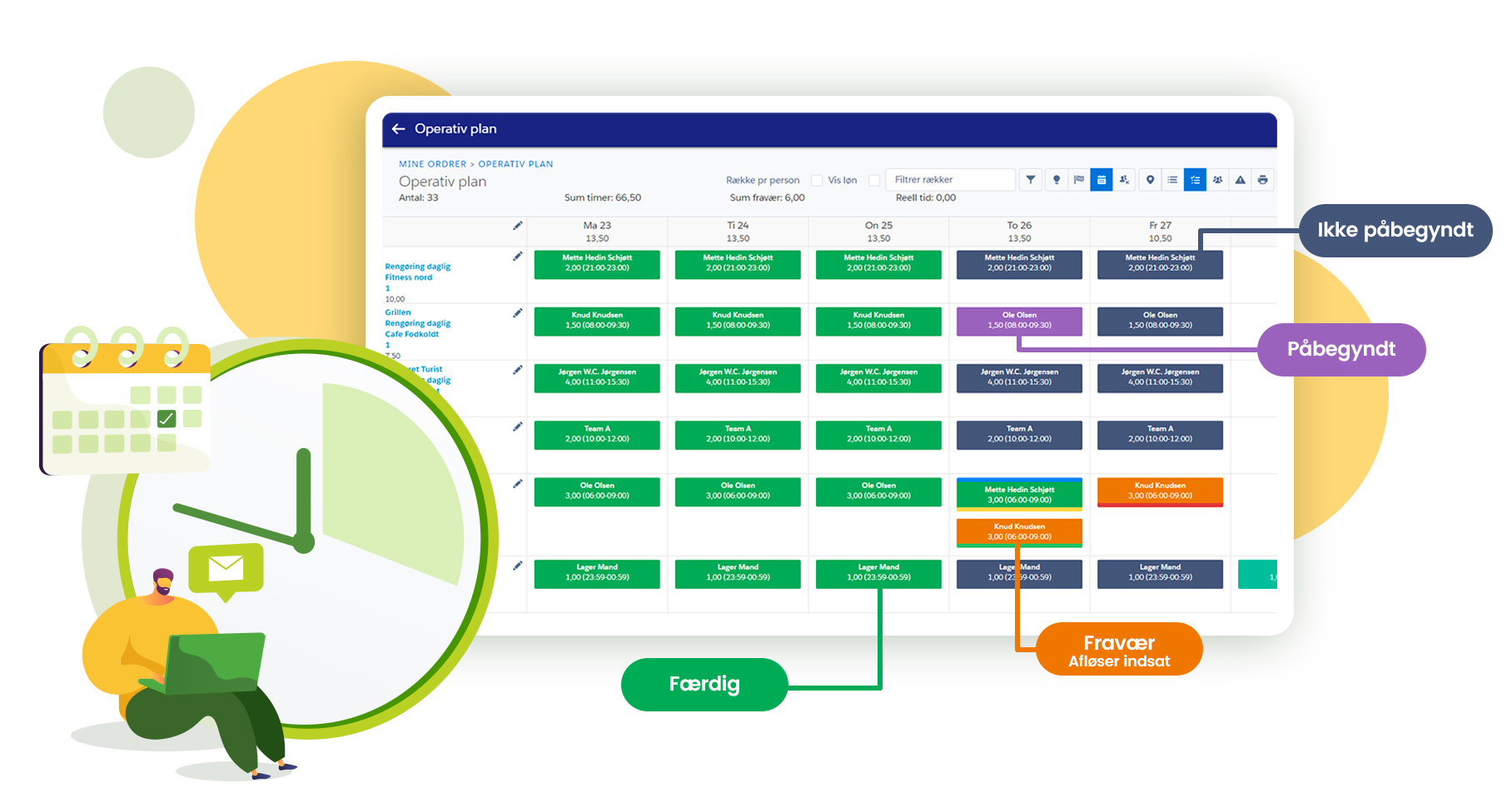Screen dimensions: 1512x803
Task: Click the Filtrer rækker input field
Action: [x=950, y=180]
